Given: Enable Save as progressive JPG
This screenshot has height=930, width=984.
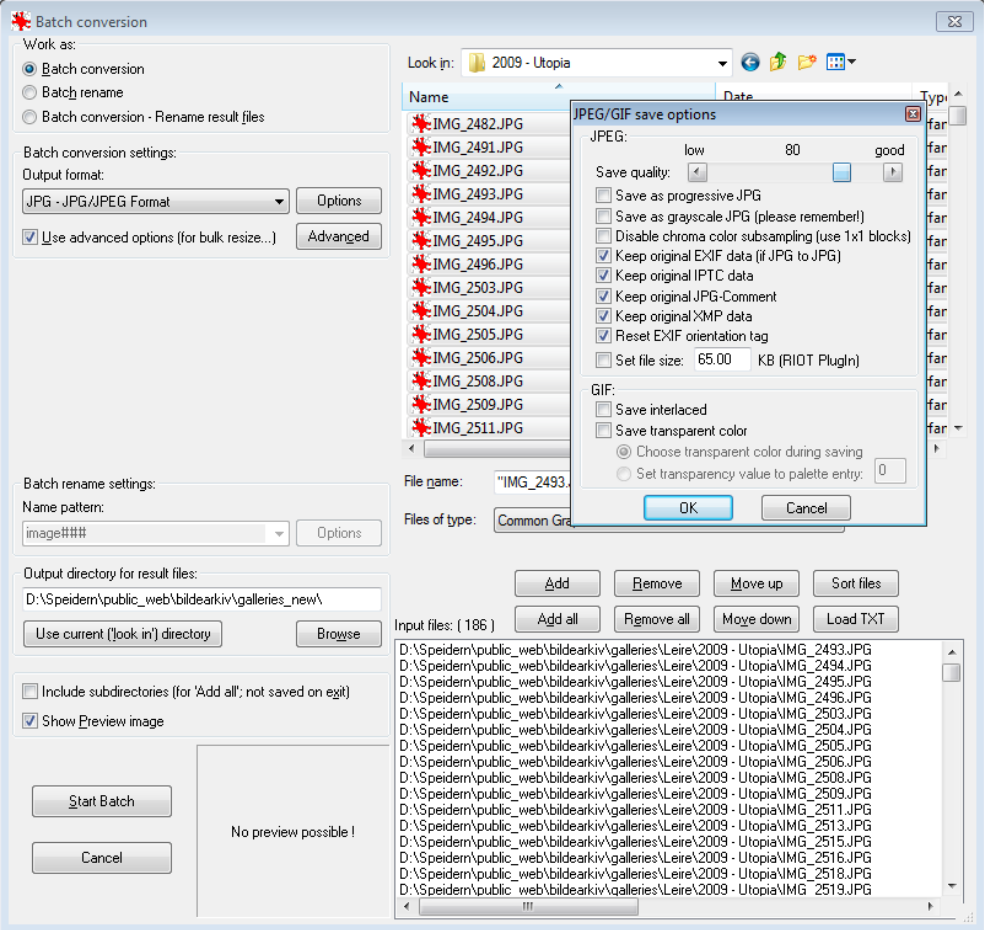Looking at the screenshot, I should click(603, 196).
